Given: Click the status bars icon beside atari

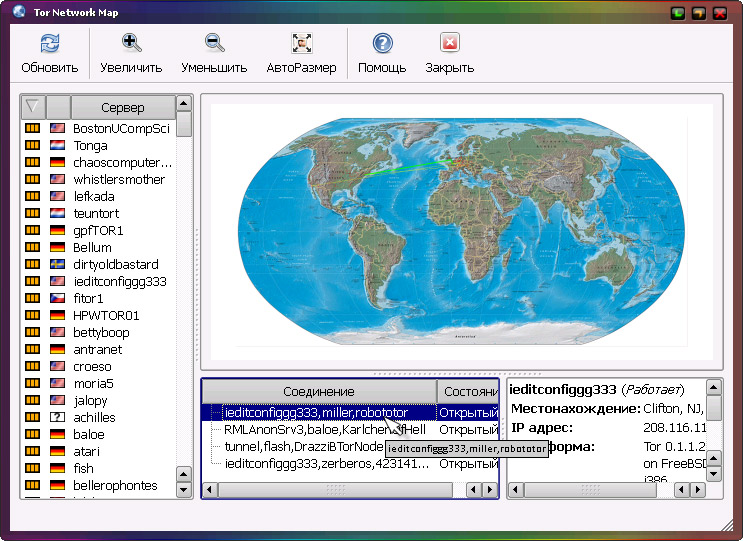Looking at the screenshot, I should [x=32, y=451].
